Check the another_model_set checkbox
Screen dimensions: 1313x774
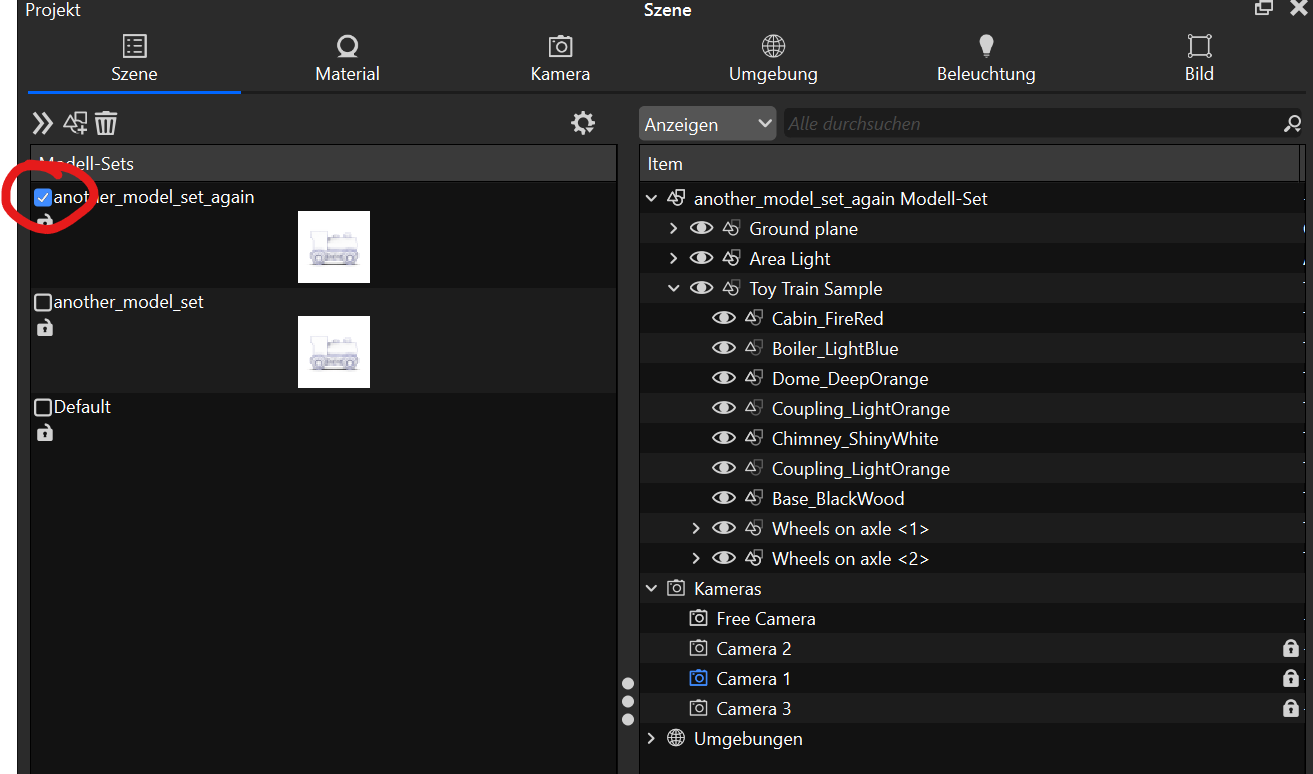pos(43,302)
